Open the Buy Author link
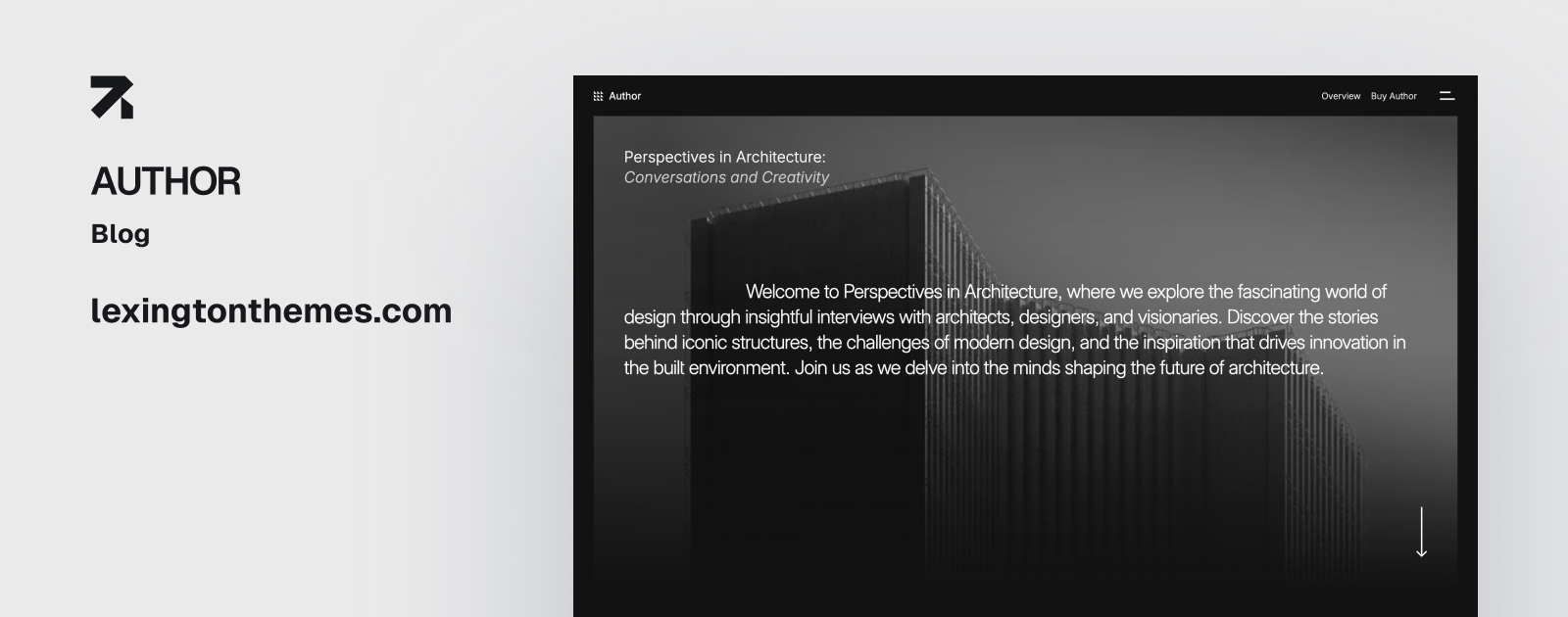Image resolution: width=1568 pixels, height=617 pixels. click(x=1394, y=96)
